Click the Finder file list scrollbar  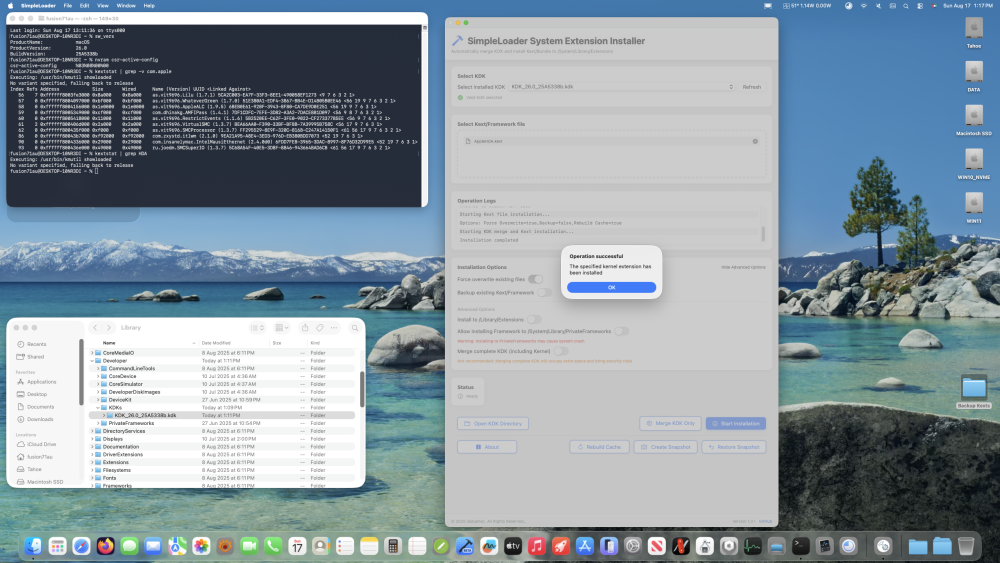(x=362, y=389)
